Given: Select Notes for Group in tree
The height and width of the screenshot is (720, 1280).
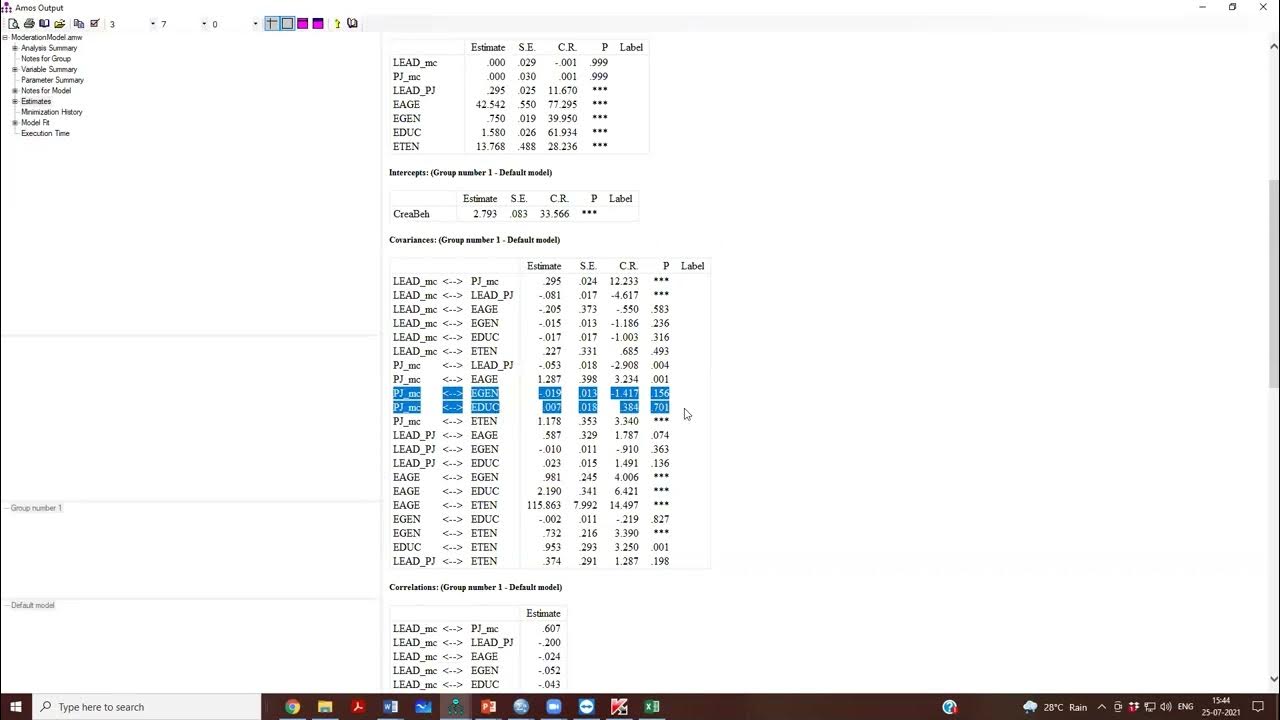Looking at the screenshot, I should 46,59.
